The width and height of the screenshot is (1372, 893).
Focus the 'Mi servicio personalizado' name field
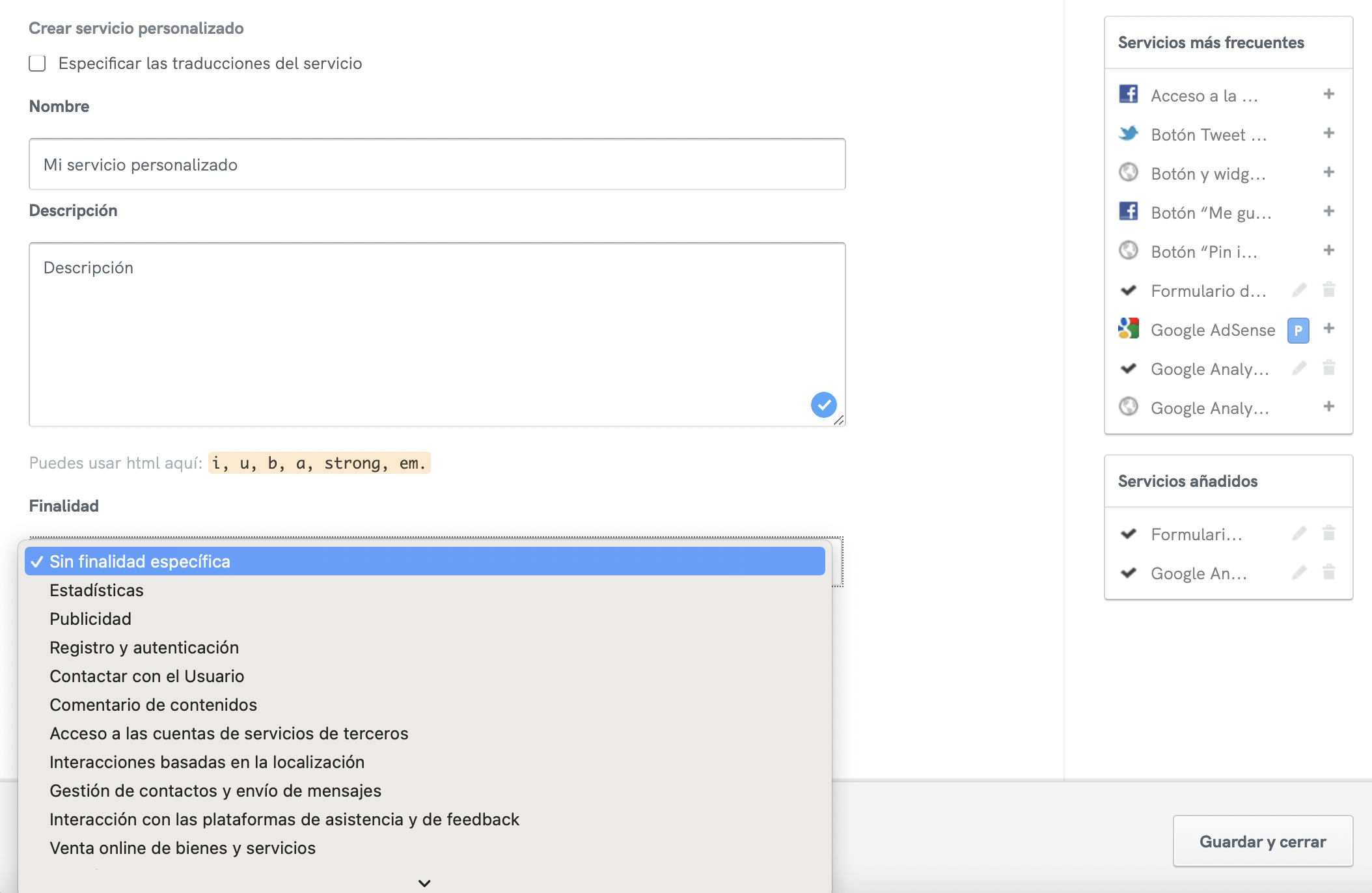[x=437, y=165]
